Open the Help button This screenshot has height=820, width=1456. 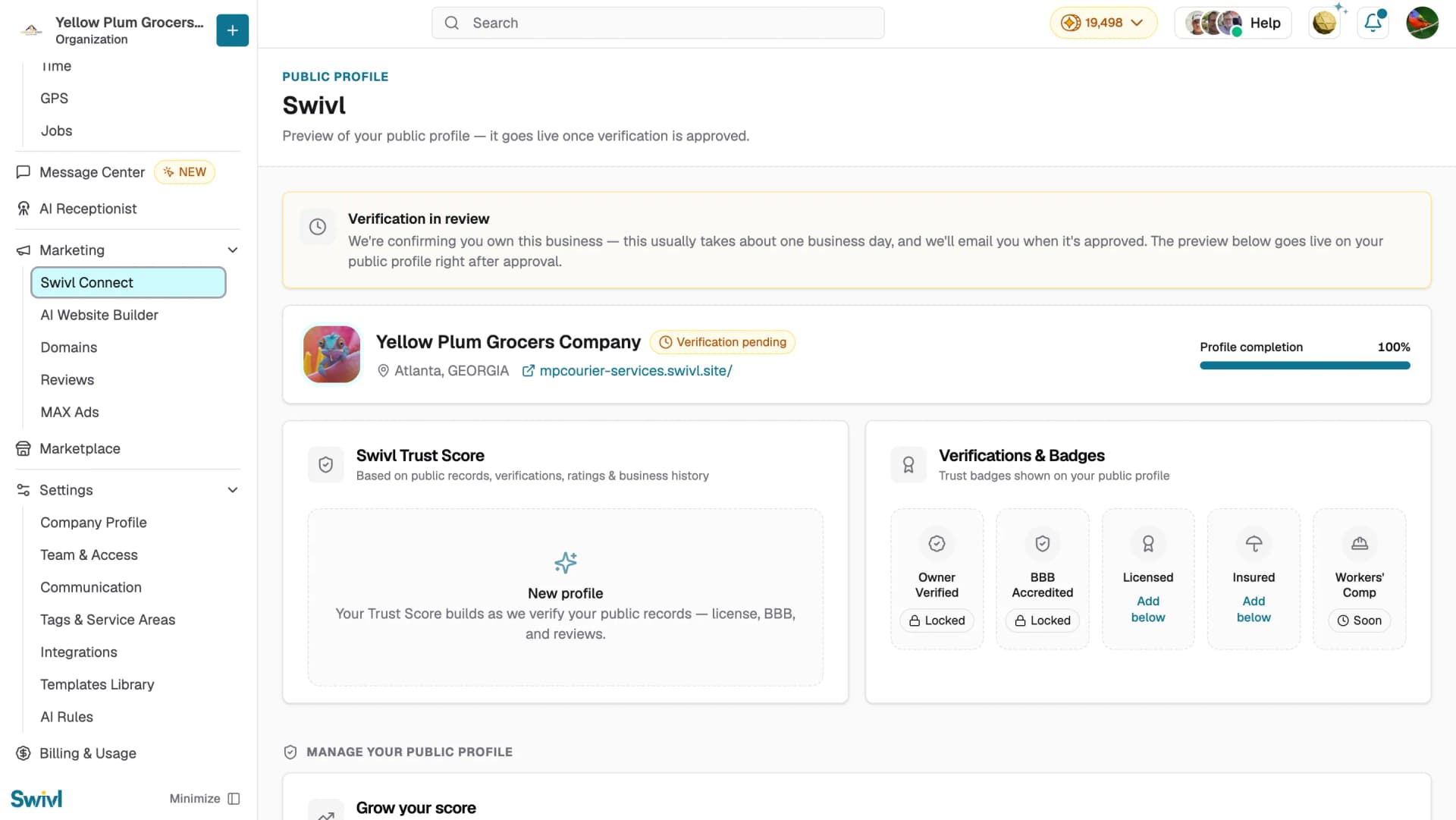[x=1233, y=23]
